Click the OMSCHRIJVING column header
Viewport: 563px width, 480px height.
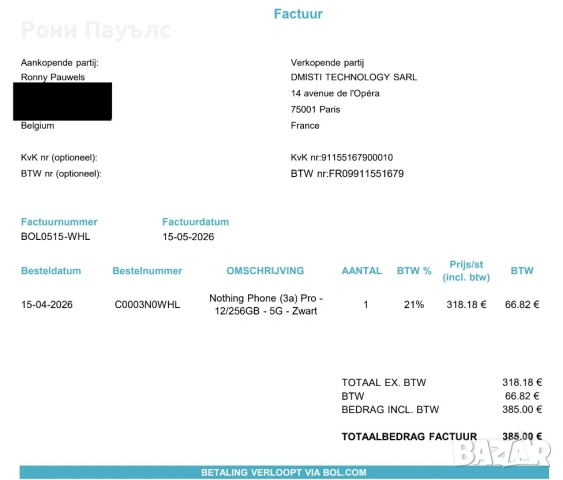tap(265, 271)
